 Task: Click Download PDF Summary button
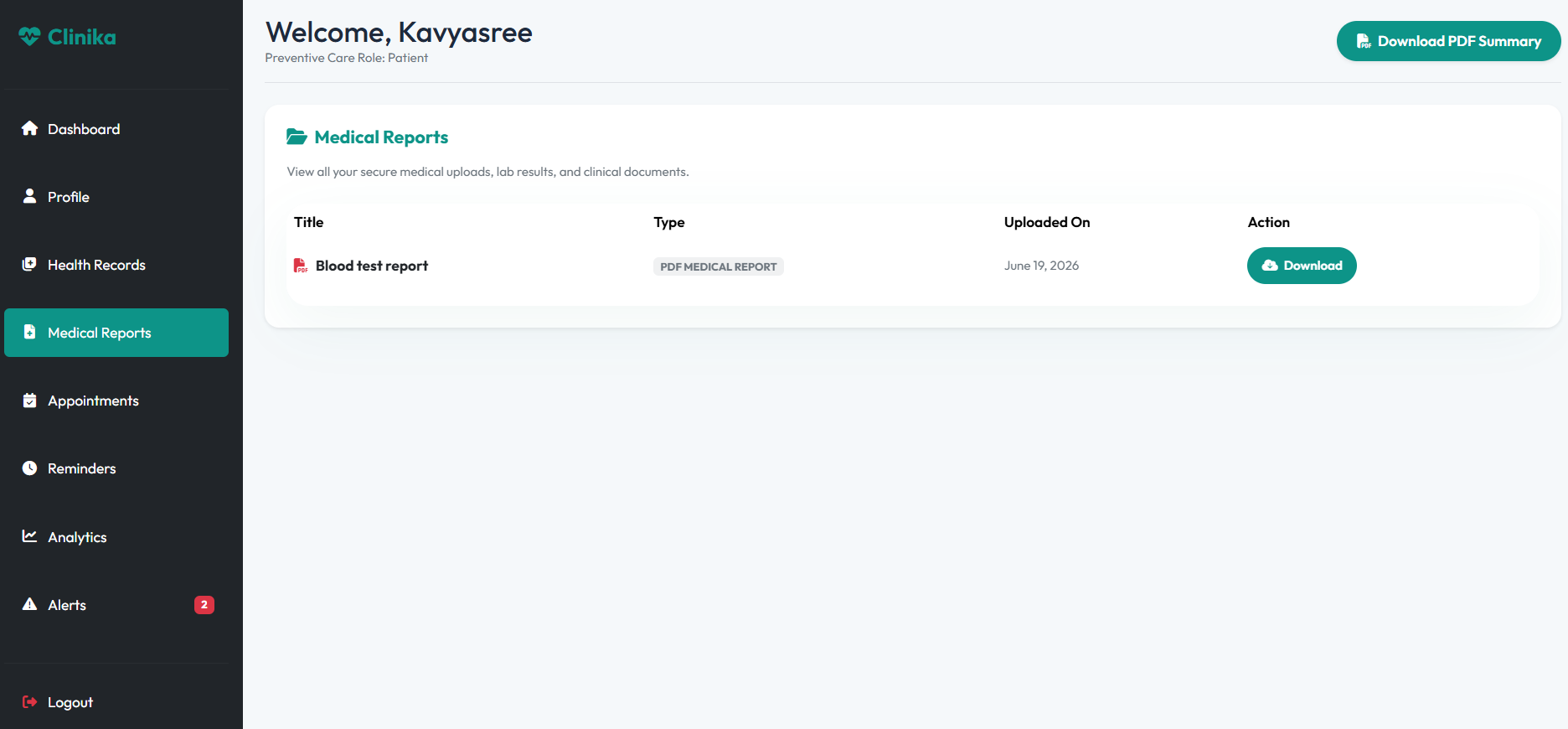pos(1448,41)
